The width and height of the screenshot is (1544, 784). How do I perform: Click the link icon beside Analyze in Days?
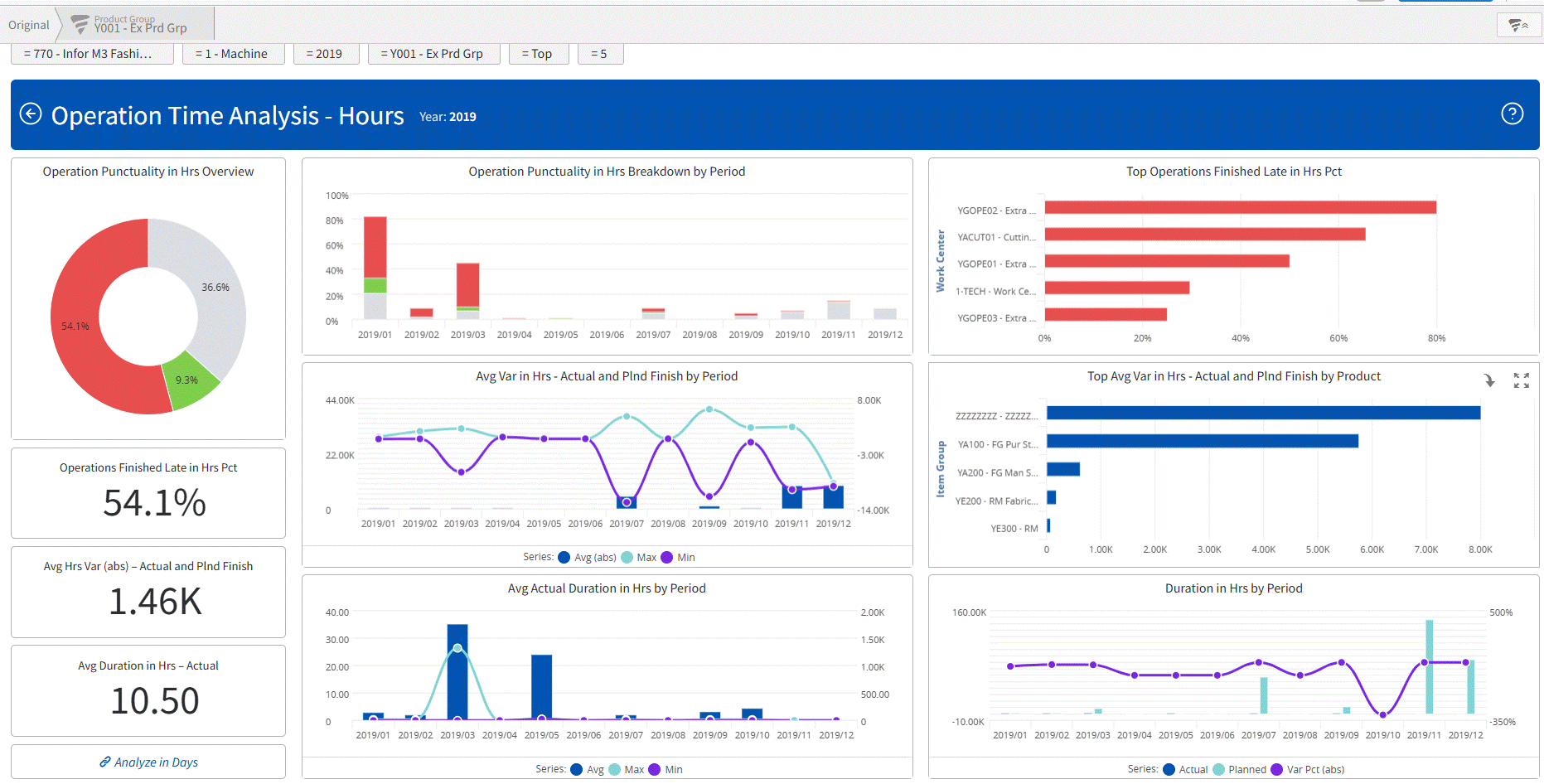[x=105, y=762]
